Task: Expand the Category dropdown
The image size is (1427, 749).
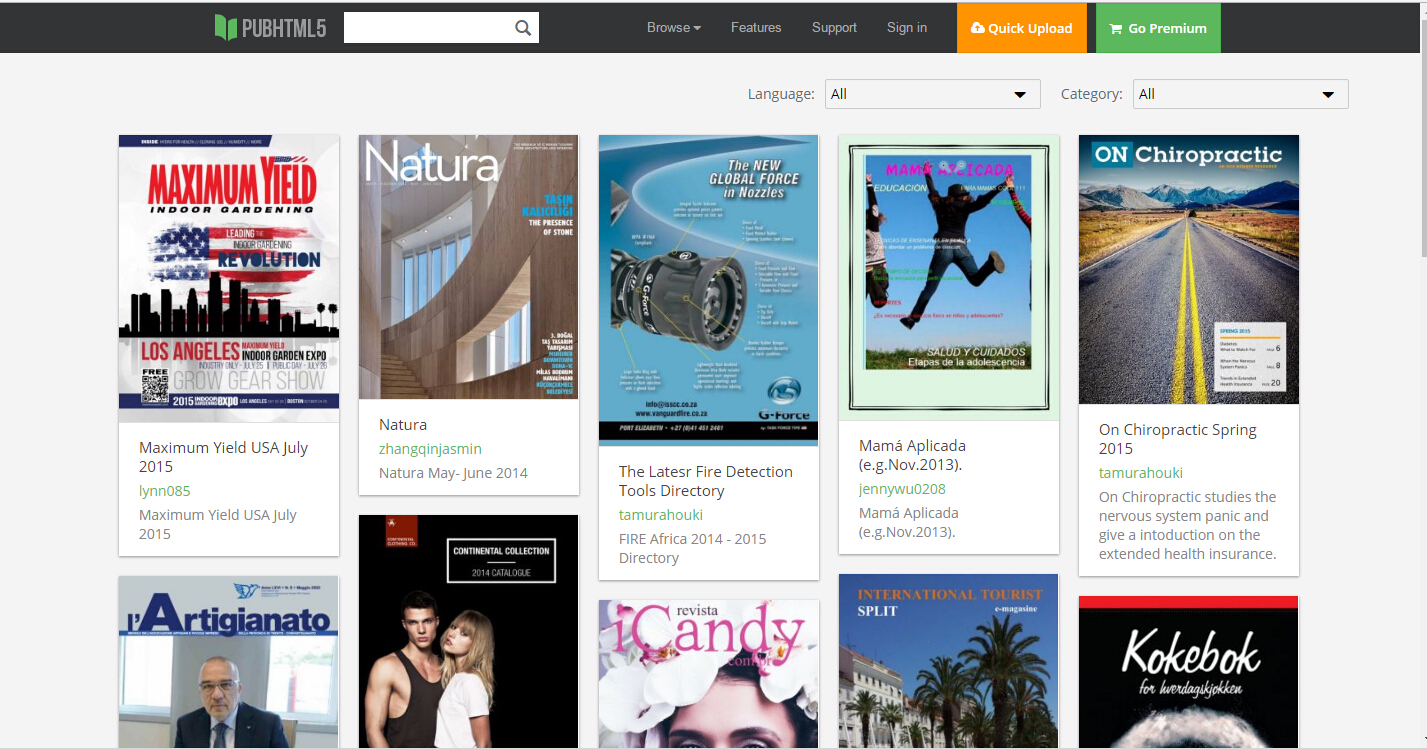Action: (x=1240, y=94)
